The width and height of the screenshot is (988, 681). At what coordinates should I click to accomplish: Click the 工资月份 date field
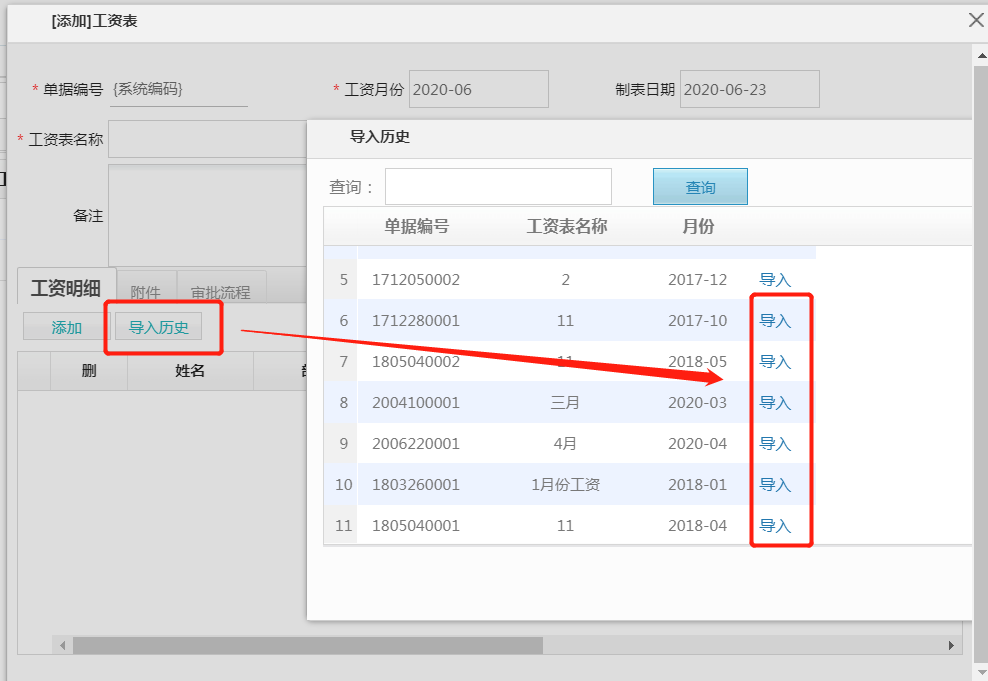(x=479, y=89)
